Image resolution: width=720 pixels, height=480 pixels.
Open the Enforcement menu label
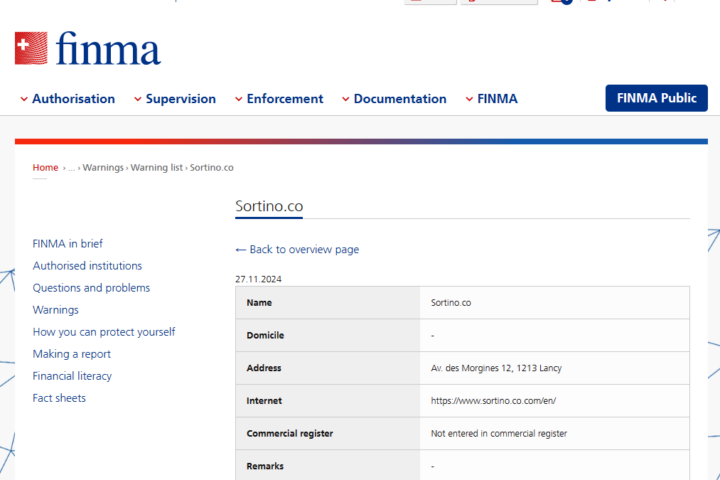pyautogui.click(x=285, y=99)
